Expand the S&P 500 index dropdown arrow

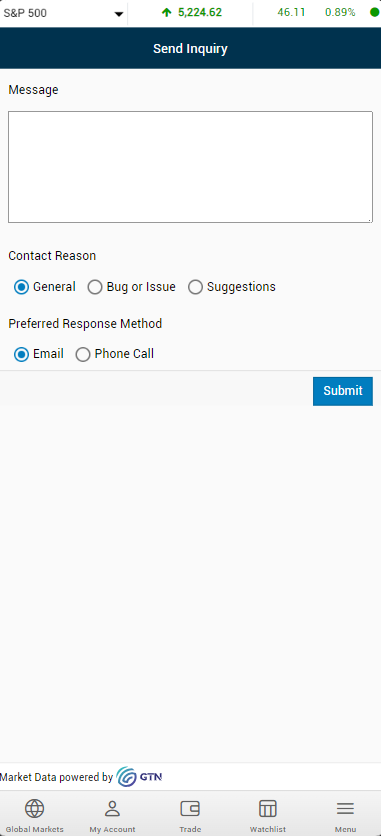coord(119,14)
